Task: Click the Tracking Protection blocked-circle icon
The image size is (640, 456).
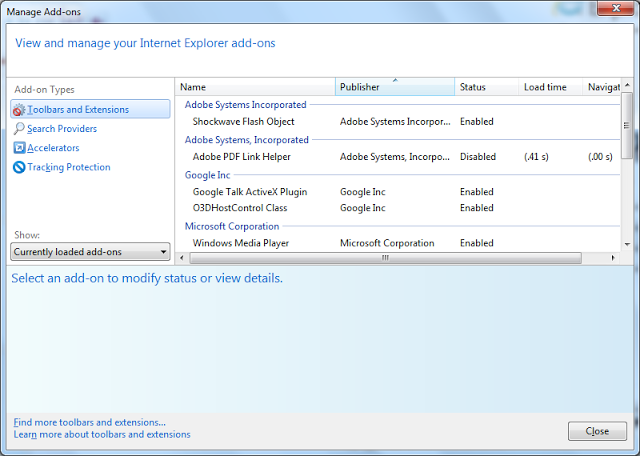Action: click(x=19, y=167)
